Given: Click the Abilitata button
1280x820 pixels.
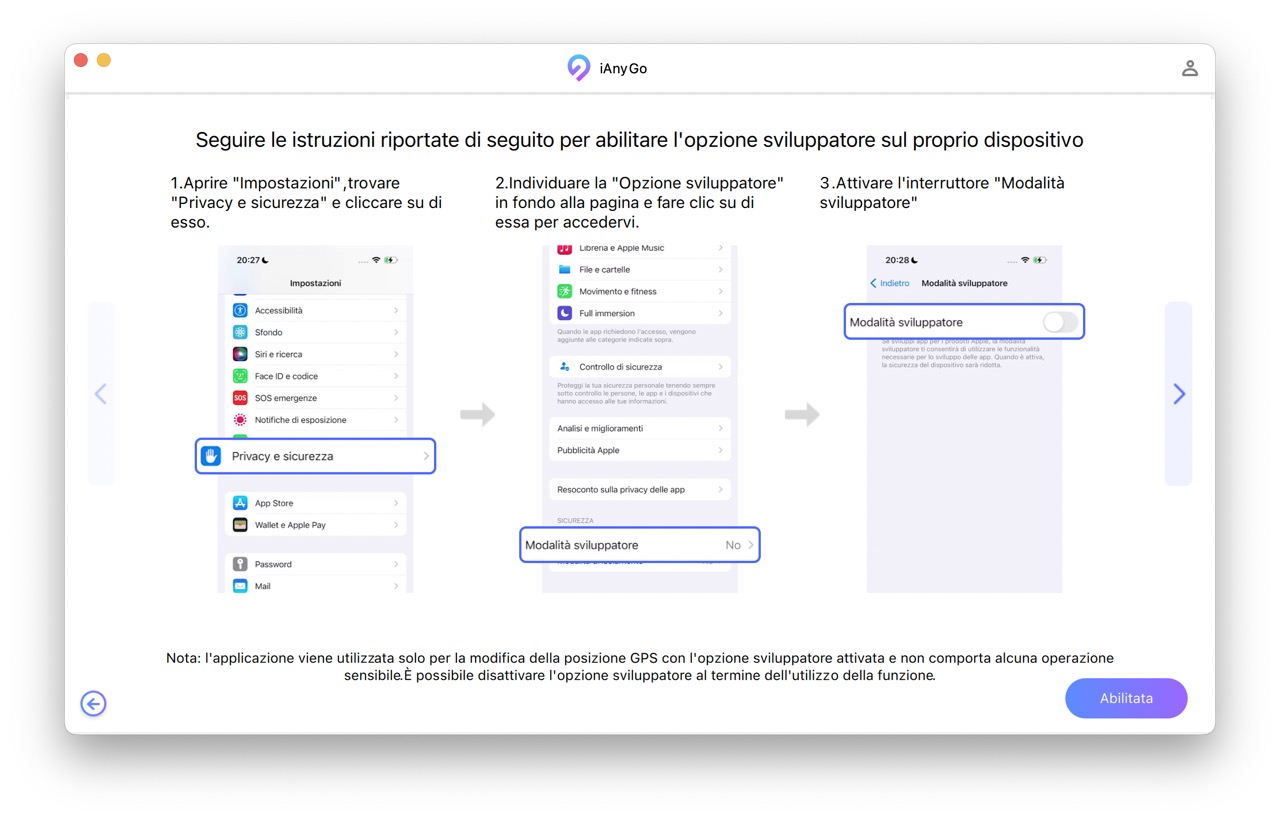Looking at the screenshot, I should pyautogui.click(x=1126, y=698).
